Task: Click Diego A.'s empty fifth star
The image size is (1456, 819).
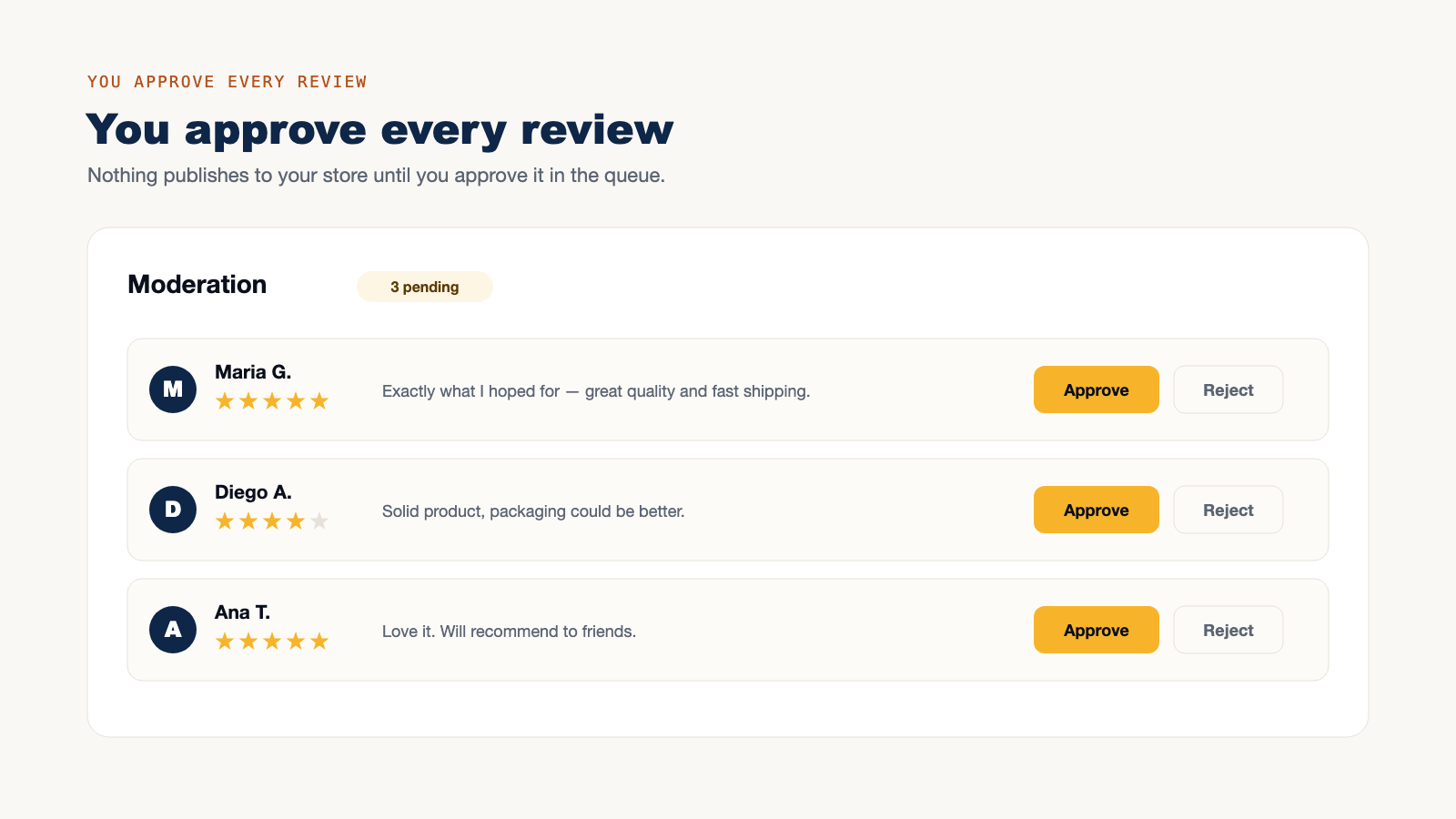Action: point(319,521)
